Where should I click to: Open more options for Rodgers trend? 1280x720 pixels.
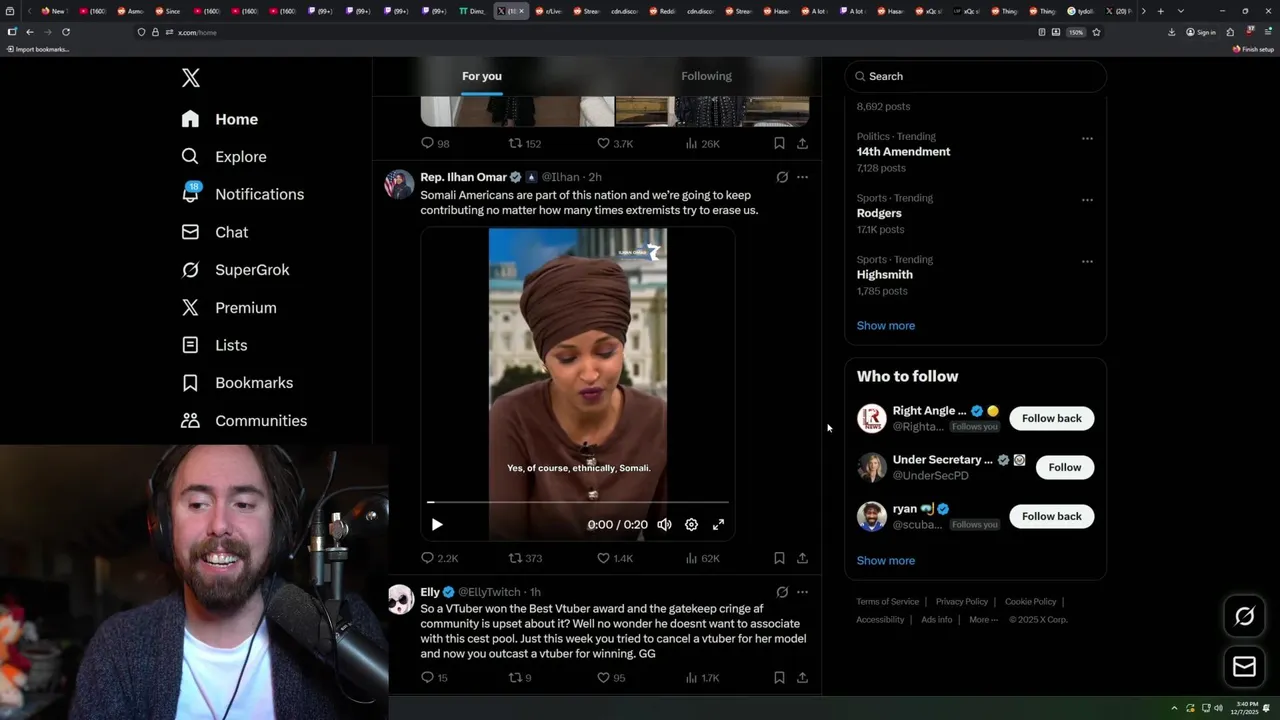click(1087, 200)
